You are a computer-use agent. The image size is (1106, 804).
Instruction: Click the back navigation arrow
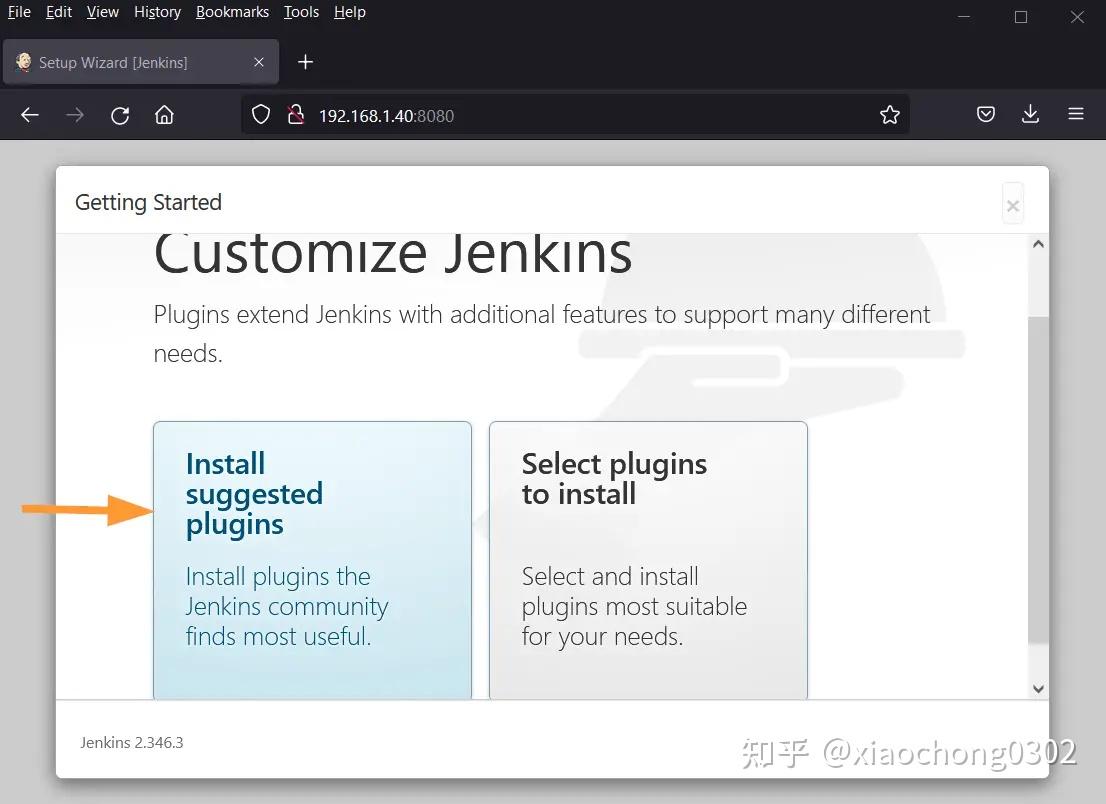pyautogui.click(x=29, y=114)
